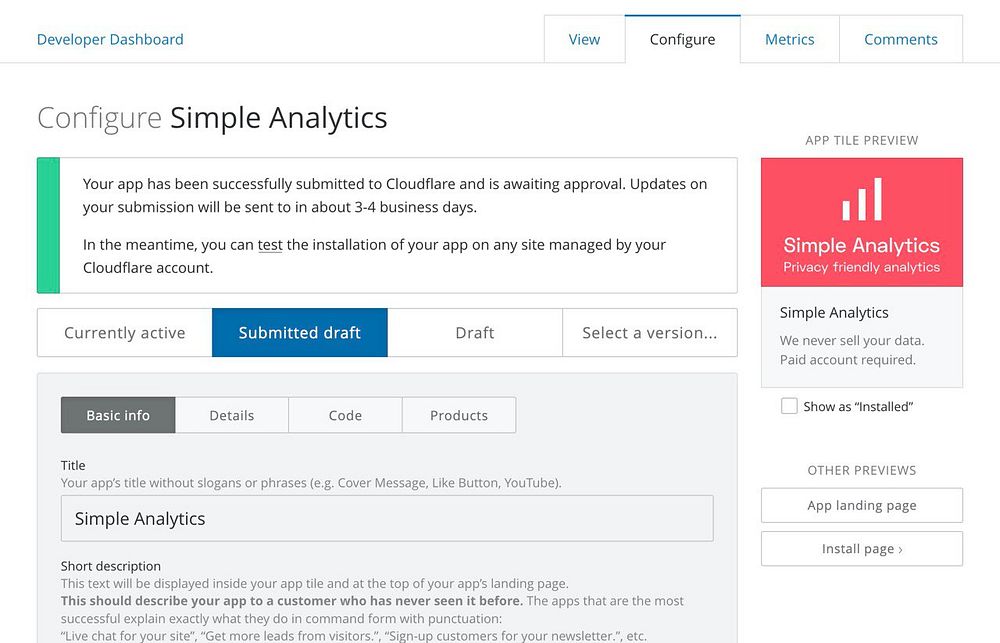Click the Developer Dashboard link
1000x643 pixels.
click(110, 40)
